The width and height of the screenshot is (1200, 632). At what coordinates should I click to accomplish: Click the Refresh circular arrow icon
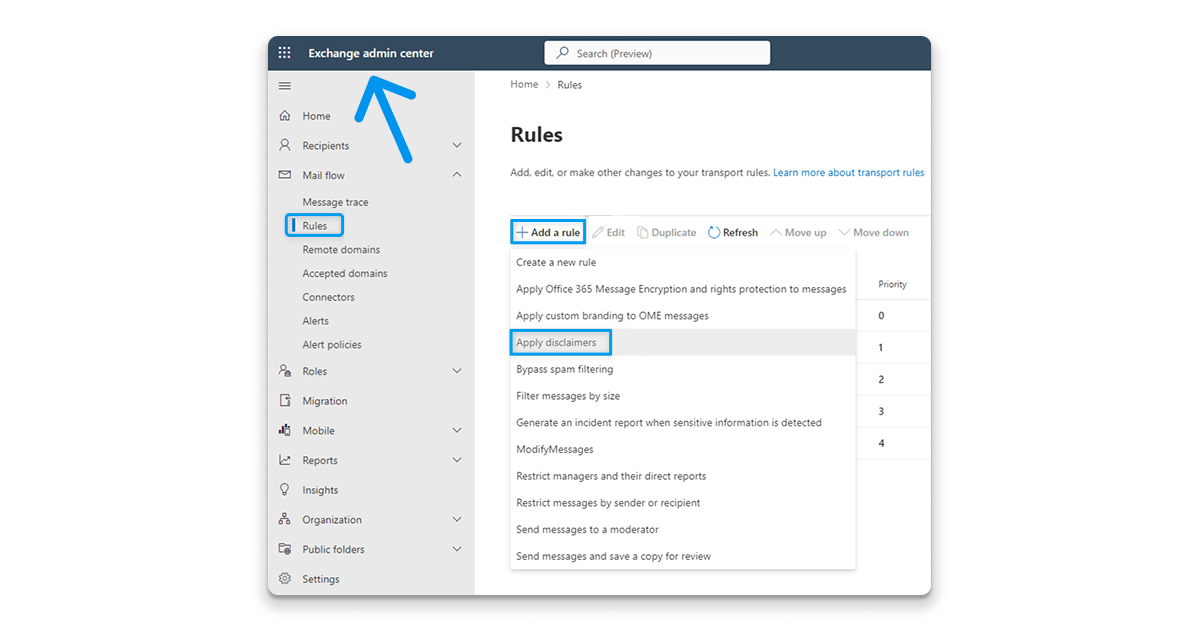click(x=714, y=233)
